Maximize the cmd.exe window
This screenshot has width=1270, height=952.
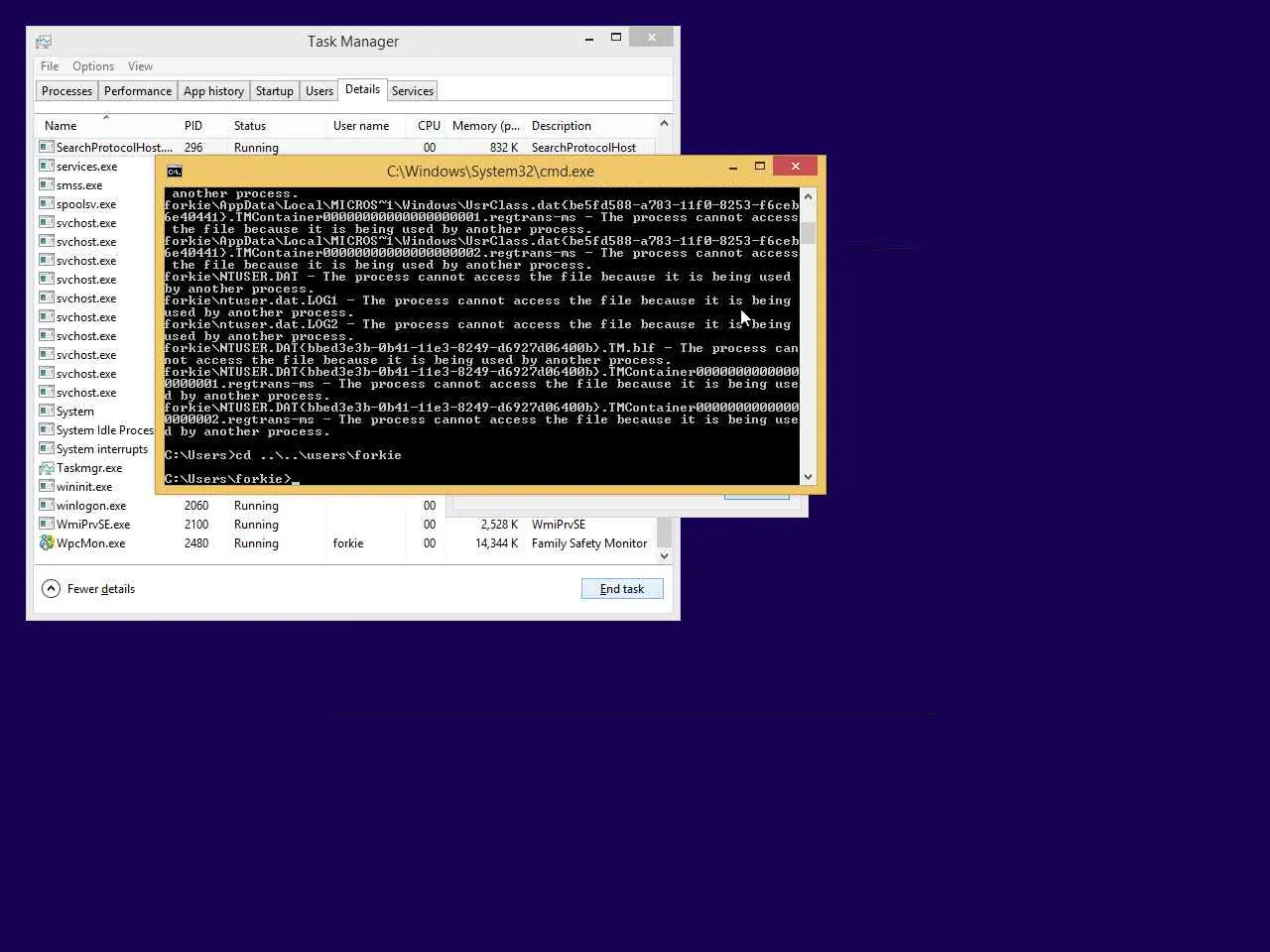coord(760,167)
